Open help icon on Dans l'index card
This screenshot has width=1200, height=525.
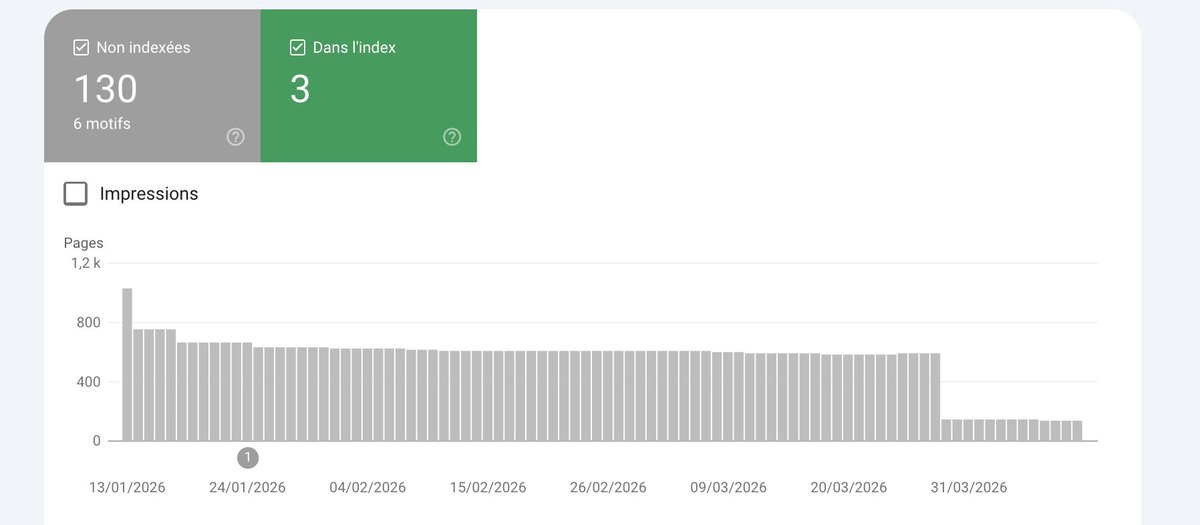pos(452,137)
